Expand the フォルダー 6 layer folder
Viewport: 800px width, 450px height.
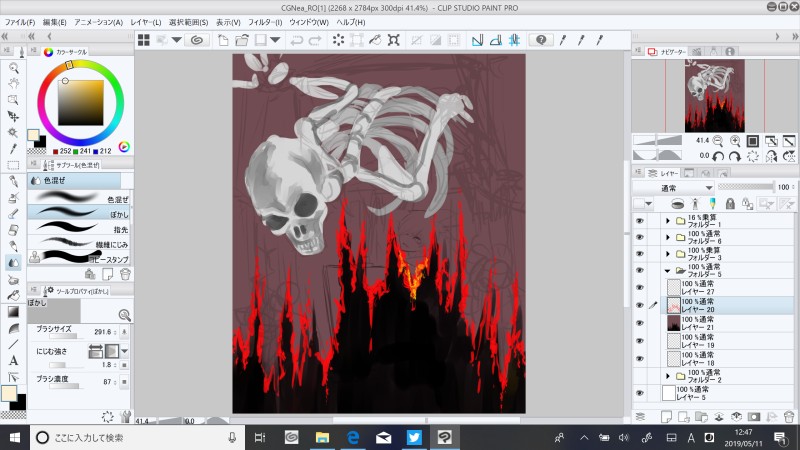pyautogui.click(x=667, y=237)
